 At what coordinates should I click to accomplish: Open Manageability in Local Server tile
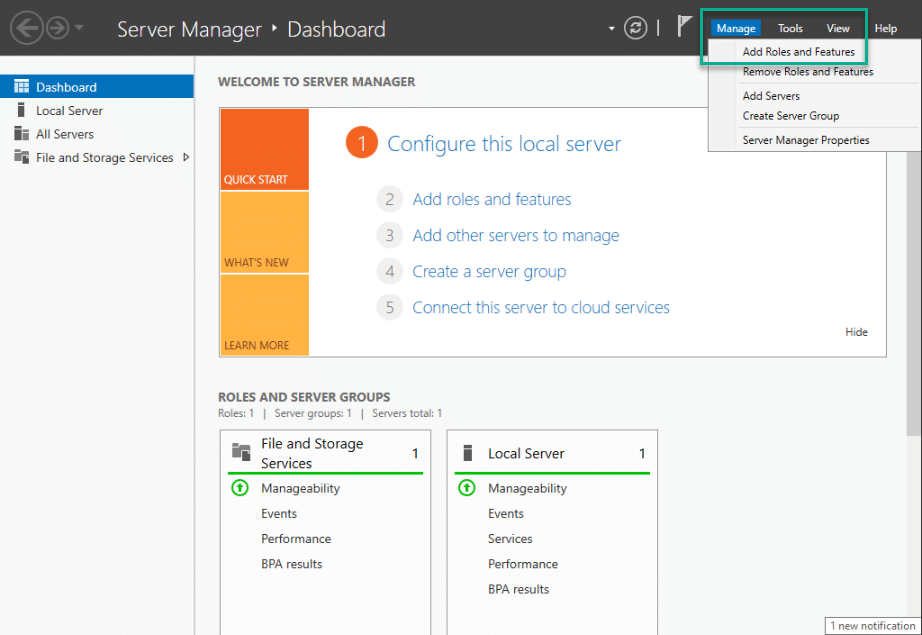click(527, 488)
